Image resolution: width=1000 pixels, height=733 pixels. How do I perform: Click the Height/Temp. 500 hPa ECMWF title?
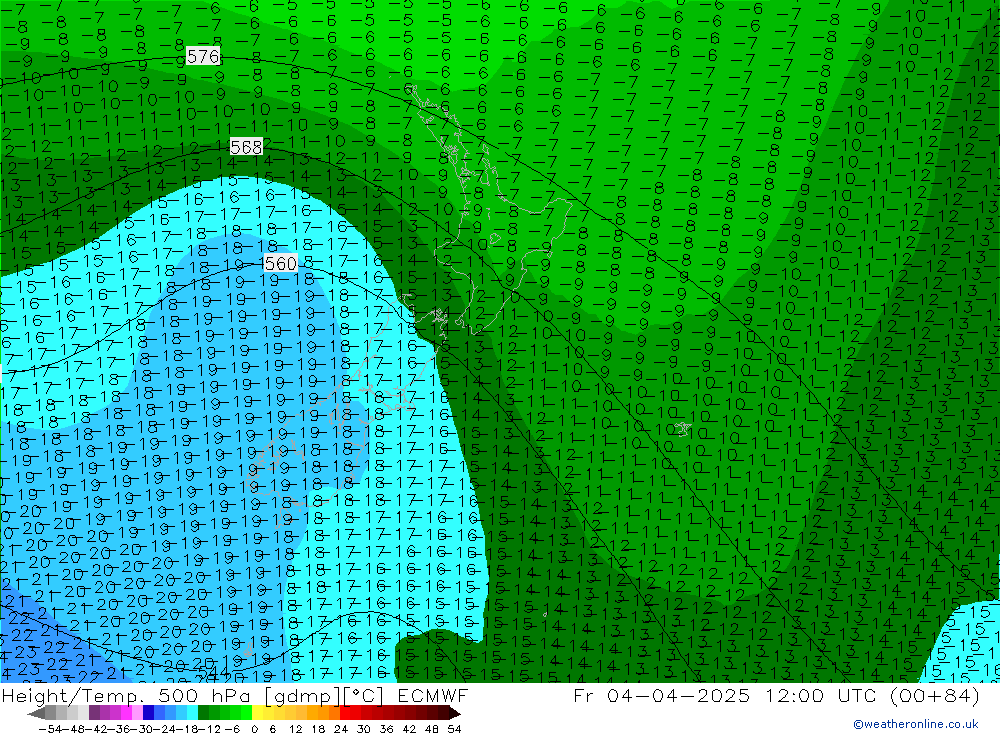[x=235, y=695]
